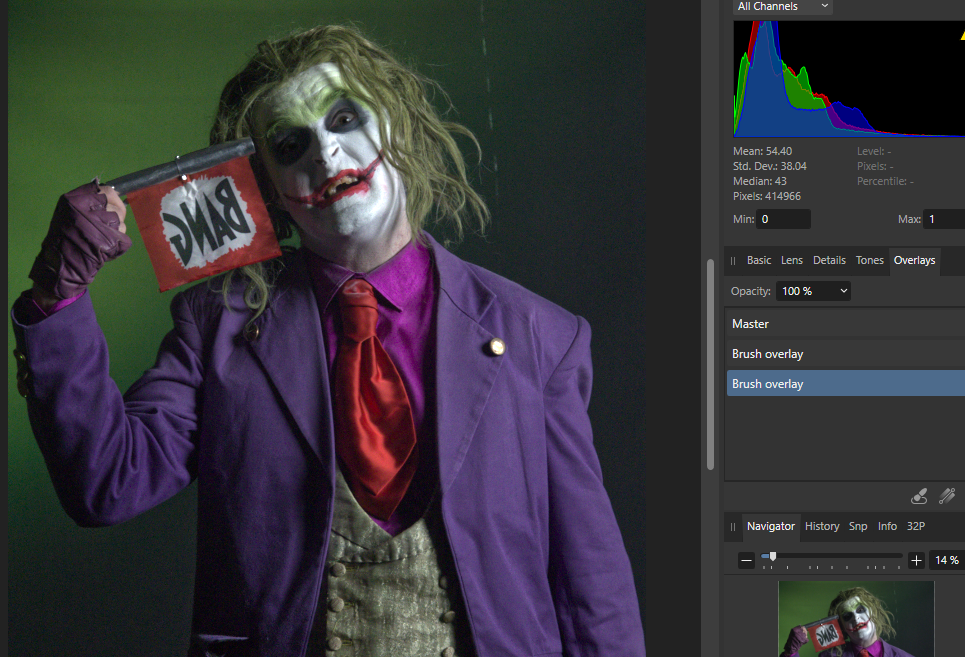Switch to the Lens tab
The image size is (965, 657).
(791, 260)
